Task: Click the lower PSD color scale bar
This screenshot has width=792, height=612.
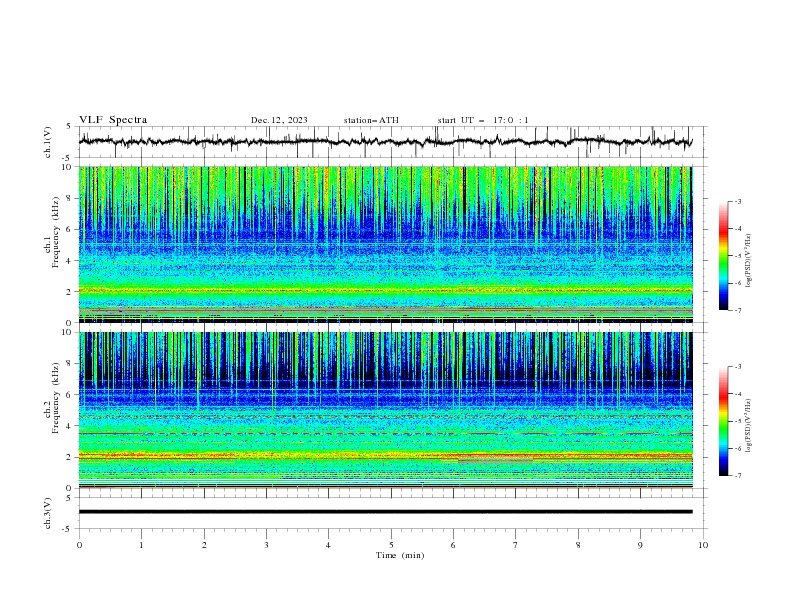Action: pos(724,421)
